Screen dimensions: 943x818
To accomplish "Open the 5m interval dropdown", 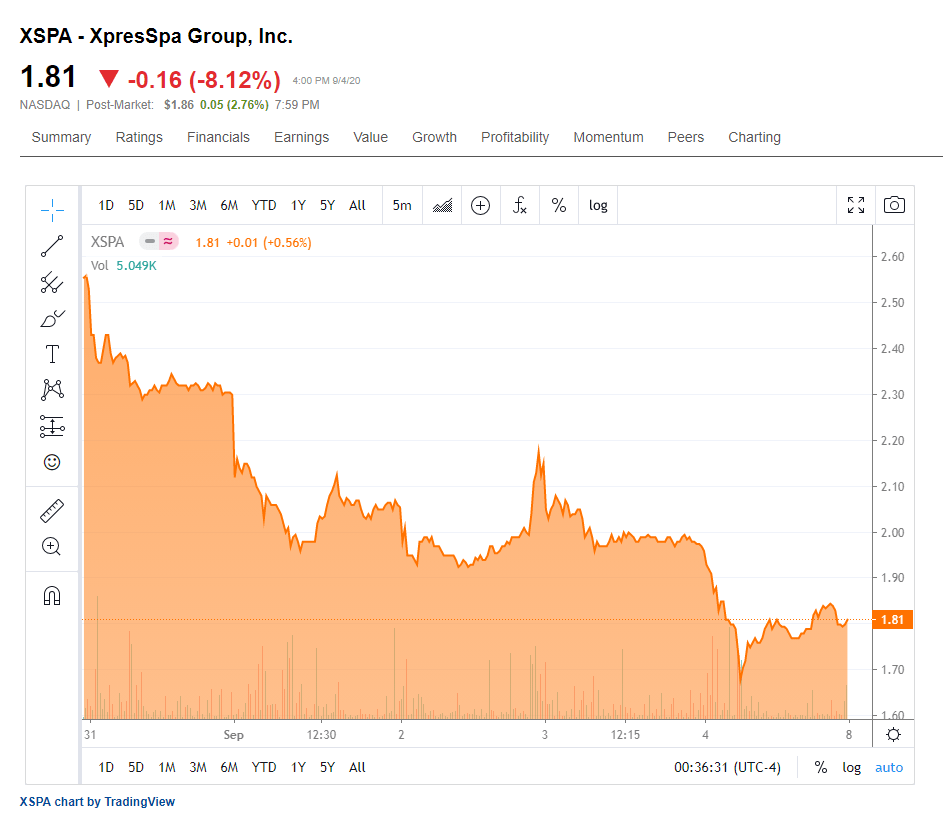I will pyautogui.click(x=402, y=206).
